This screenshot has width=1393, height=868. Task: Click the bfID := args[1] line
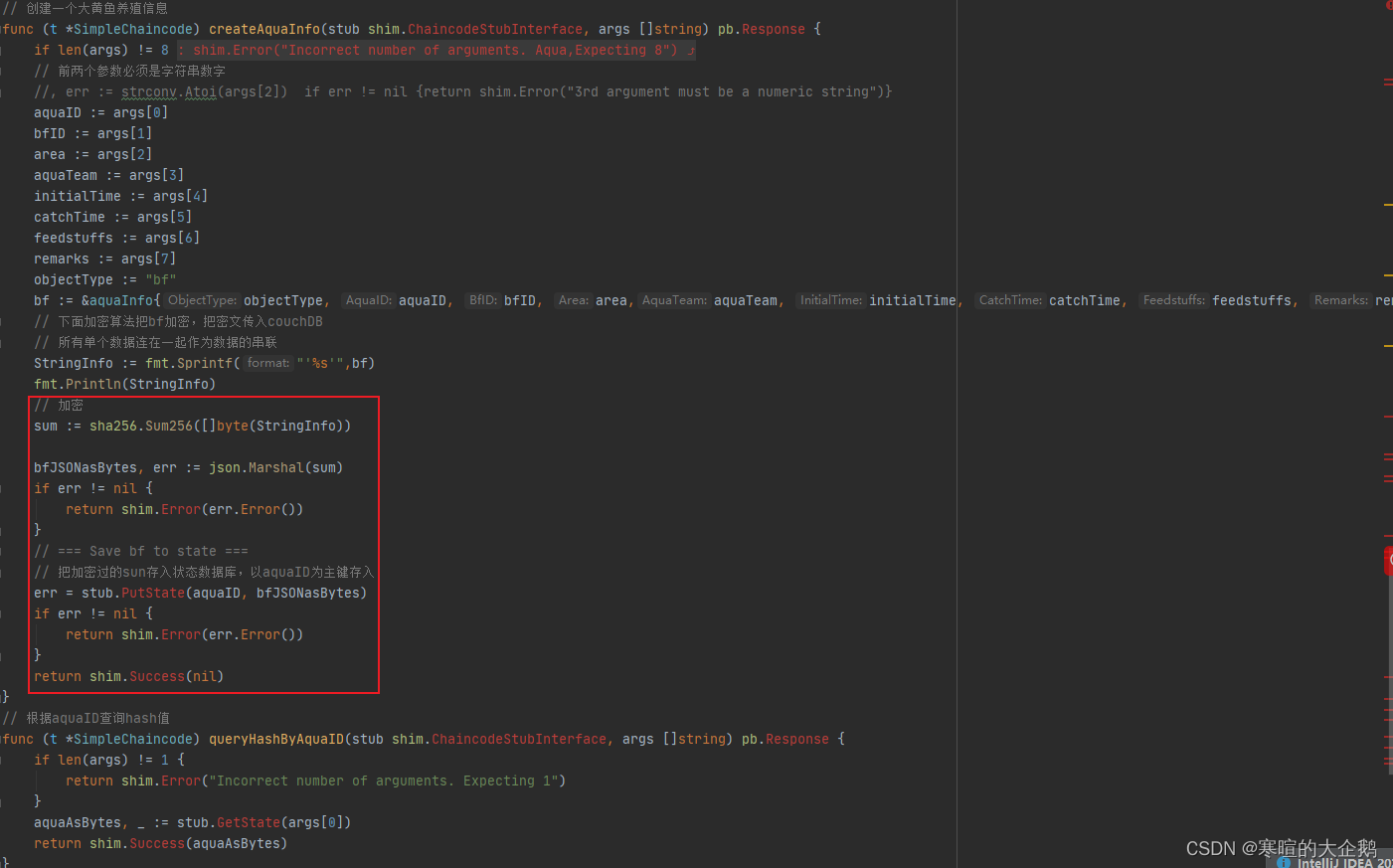click(x=92, y=133)
